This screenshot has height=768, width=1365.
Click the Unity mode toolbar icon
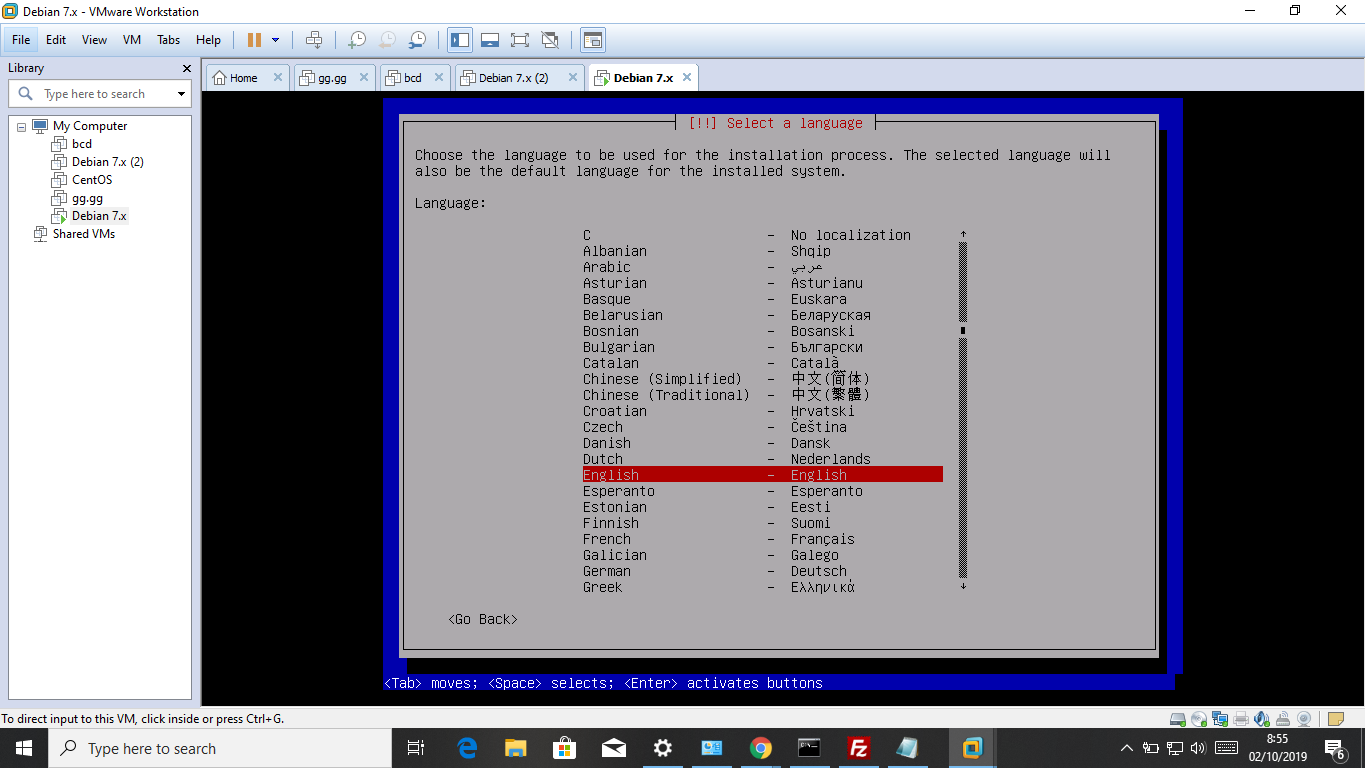pos(550,40)
